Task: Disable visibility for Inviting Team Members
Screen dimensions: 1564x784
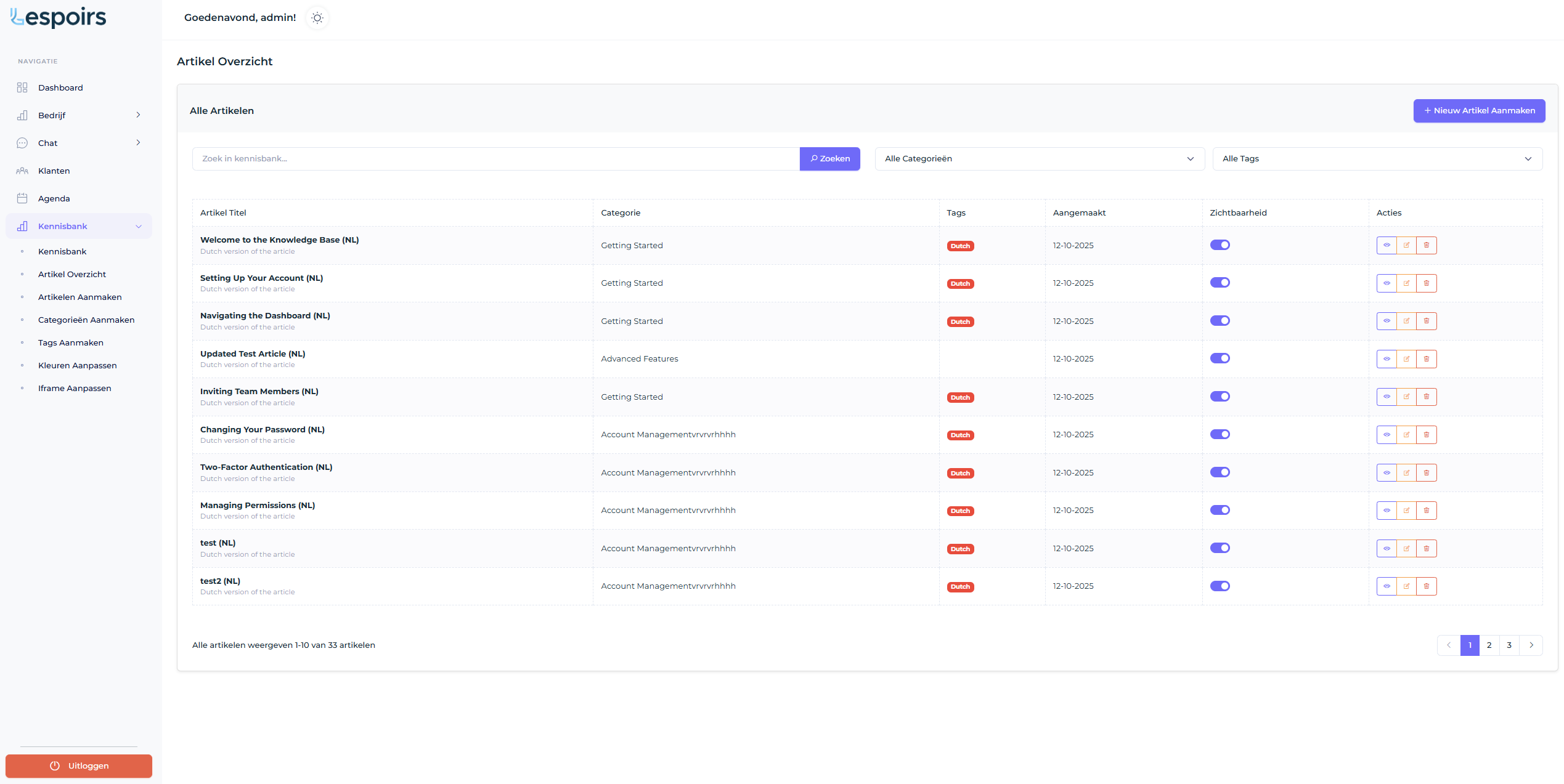Action: (x=1220, y=397)
